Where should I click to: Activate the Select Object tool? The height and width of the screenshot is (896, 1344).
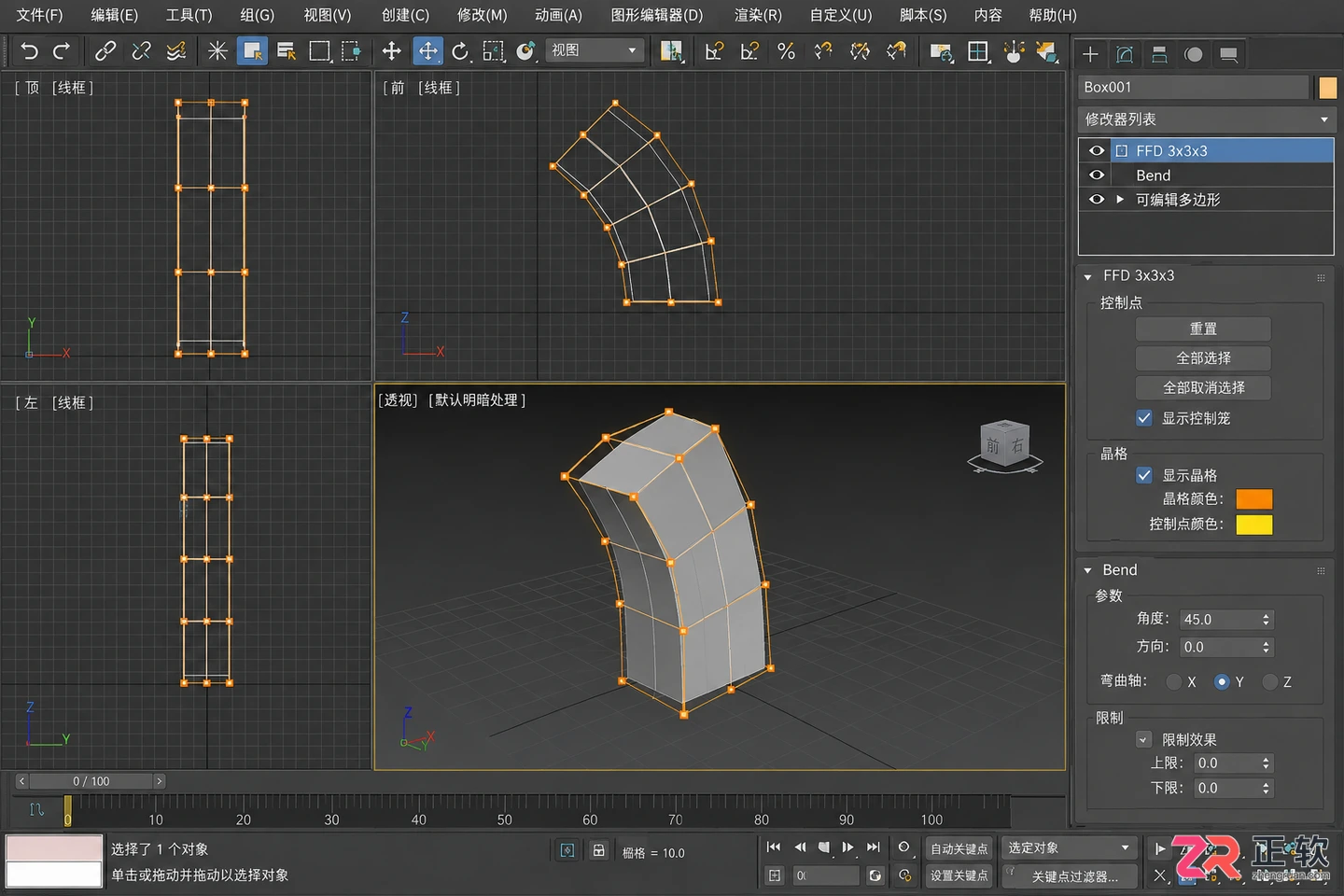coord(252,51)
